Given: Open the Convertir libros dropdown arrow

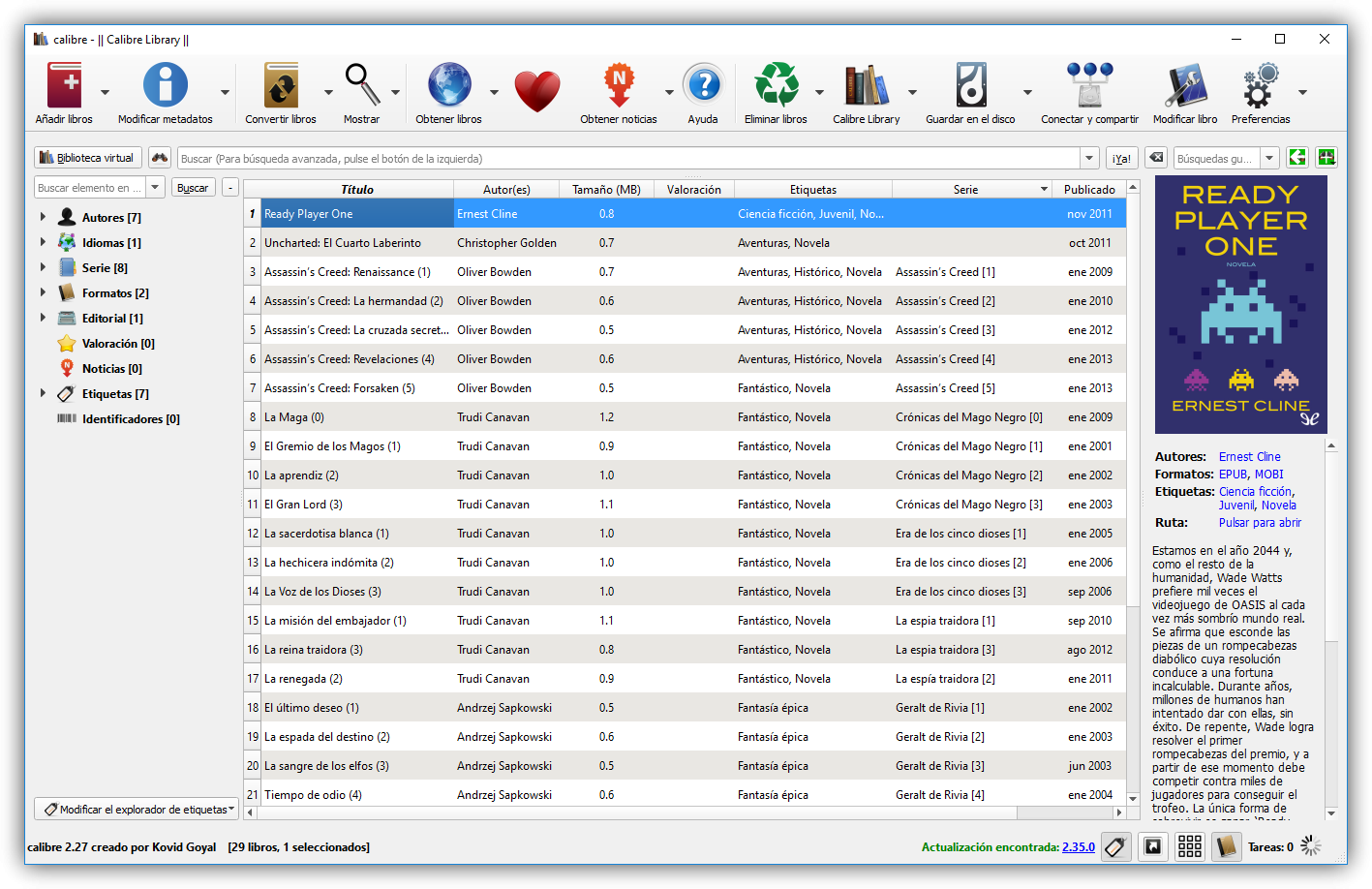Looking at the screenshot, I should 328,93.
